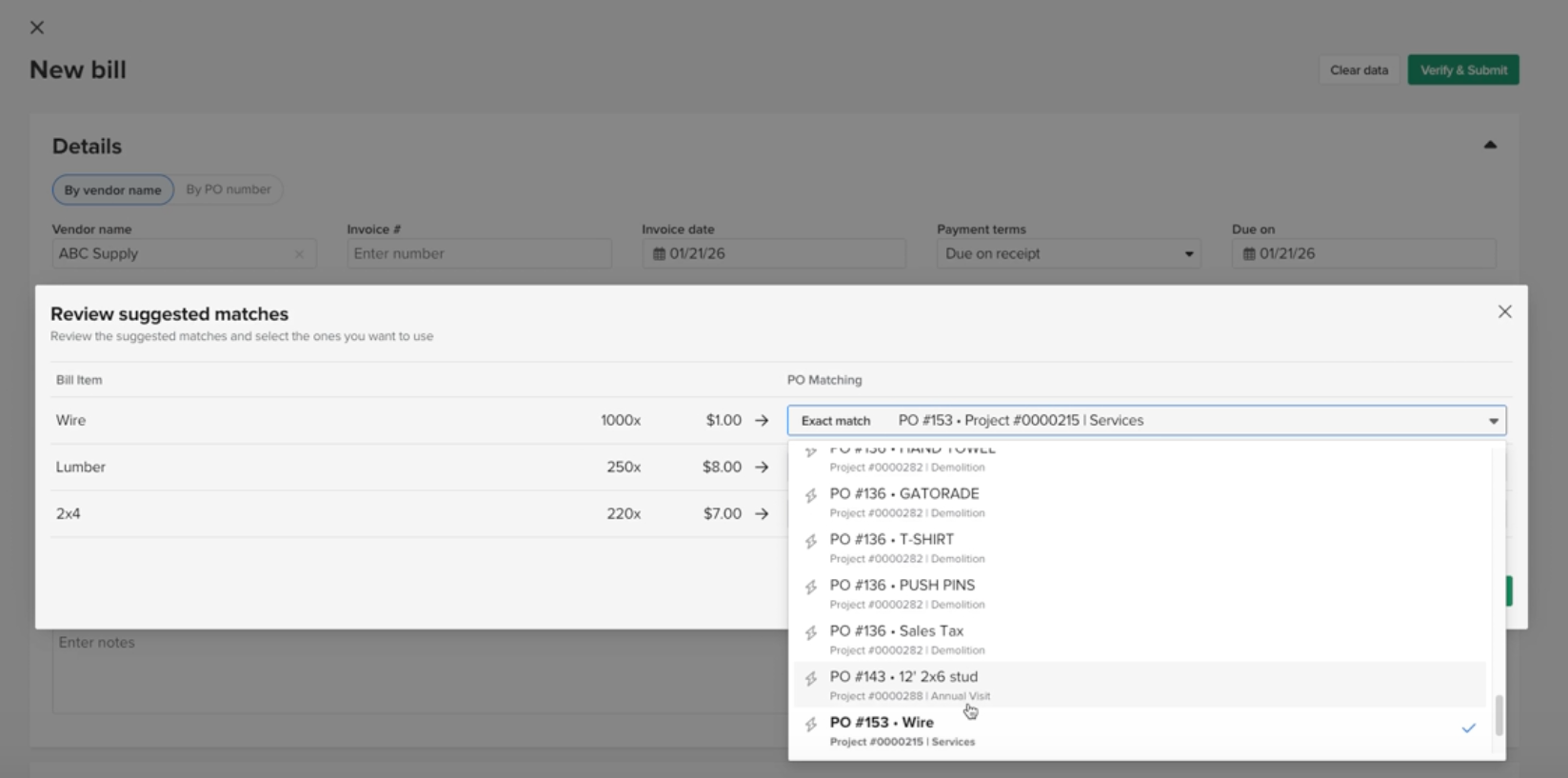
Task: Open the Payment terms dropdown
Action: tap(1067, 254)
